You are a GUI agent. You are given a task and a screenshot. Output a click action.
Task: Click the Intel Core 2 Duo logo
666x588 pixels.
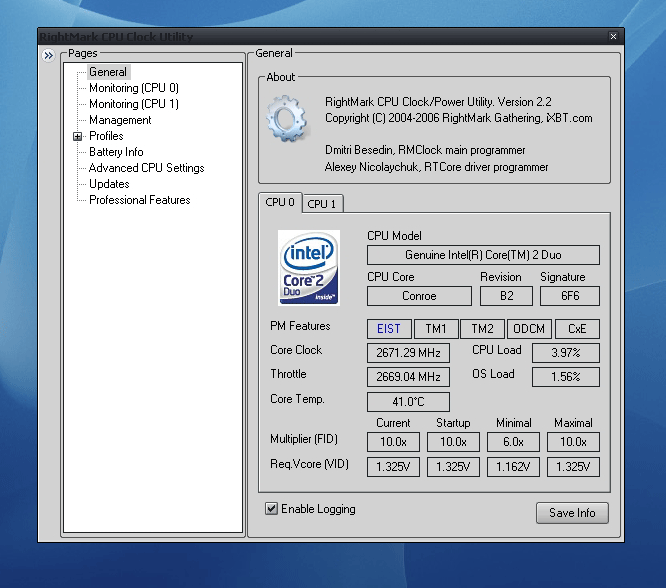[309, 268]
